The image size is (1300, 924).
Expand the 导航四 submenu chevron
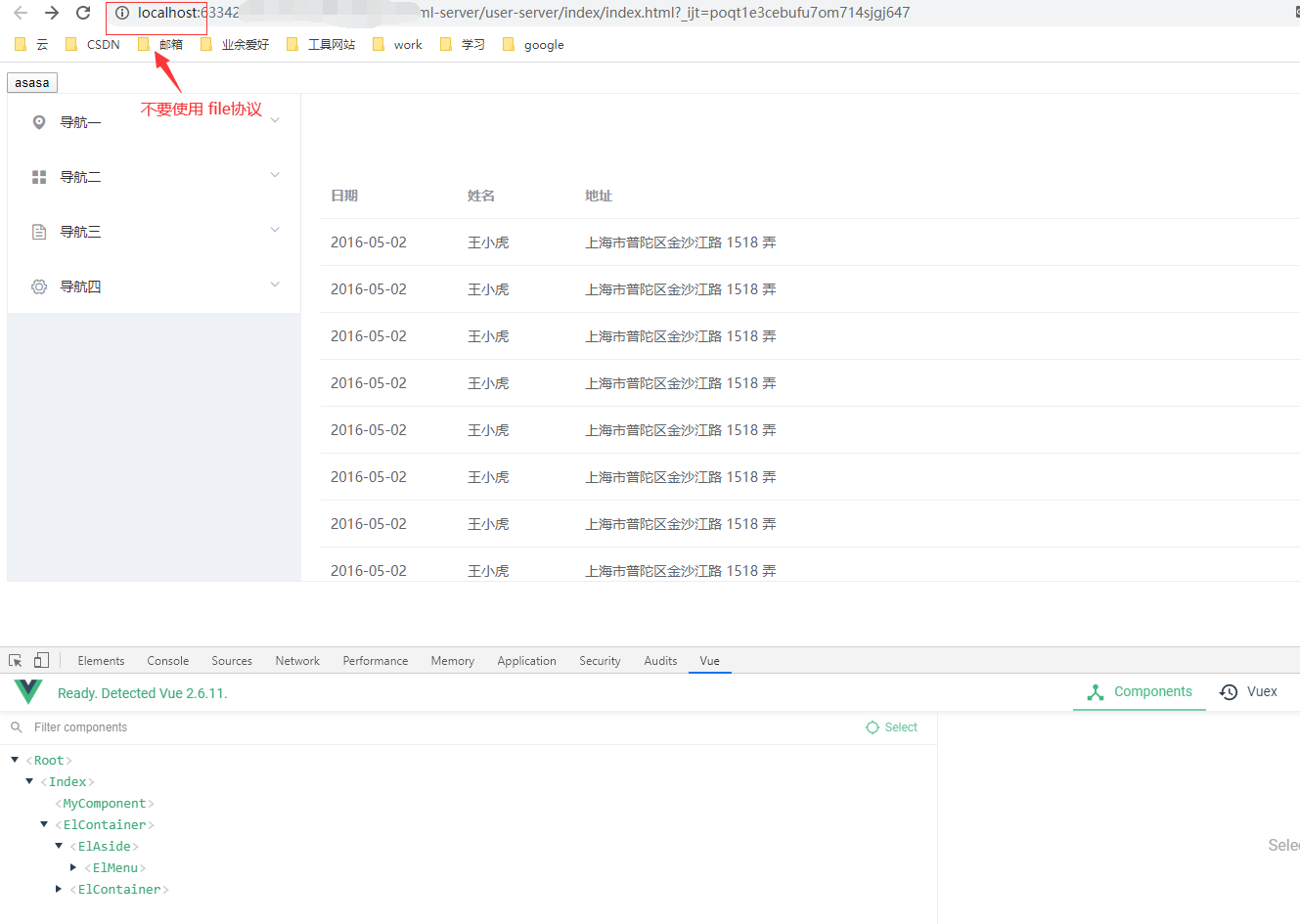tap(275, 285)
